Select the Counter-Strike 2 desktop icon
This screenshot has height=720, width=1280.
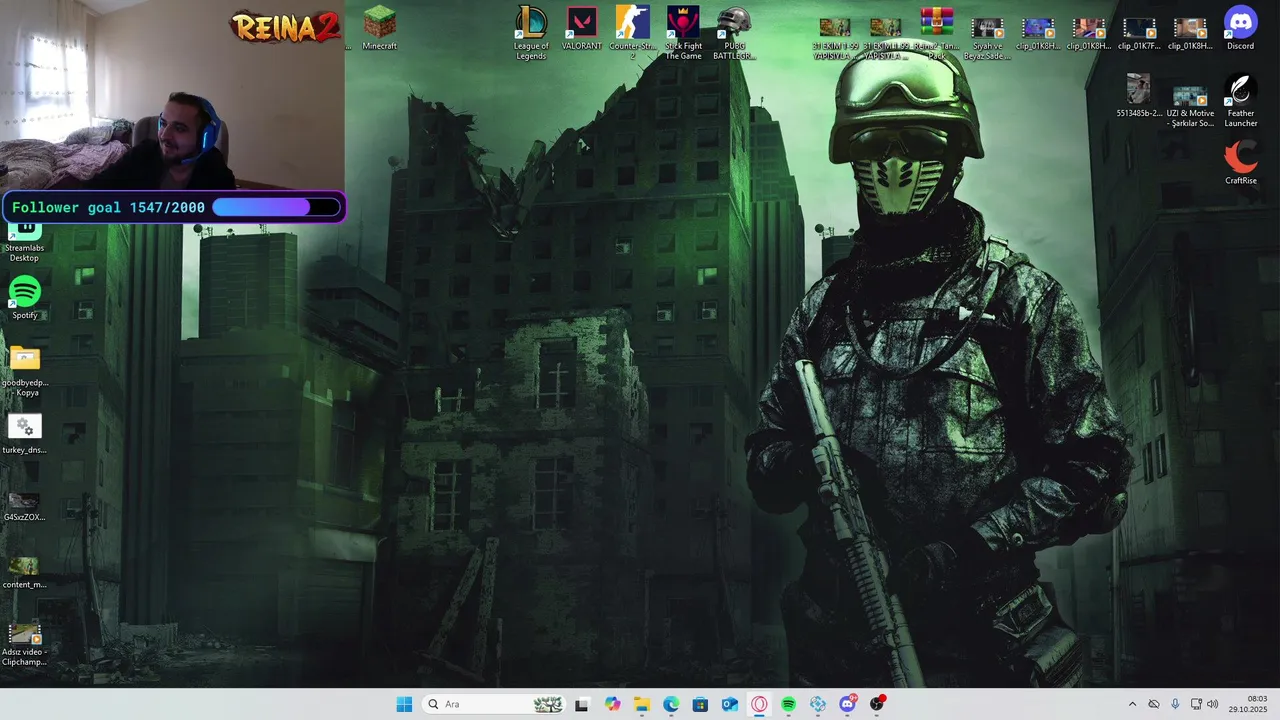click(x=632, y=33)
